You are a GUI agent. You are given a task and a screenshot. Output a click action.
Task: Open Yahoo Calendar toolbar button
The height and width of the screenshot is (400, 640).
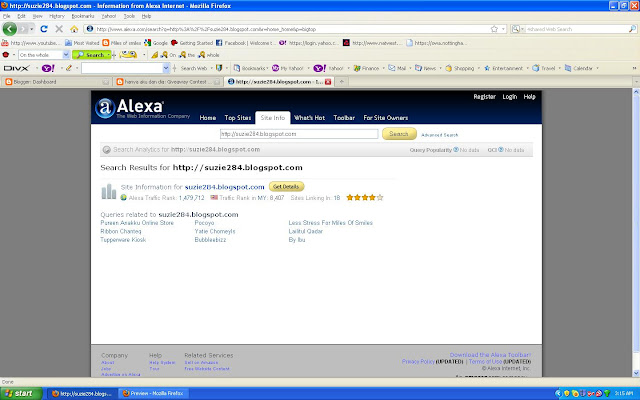tap(579, 68)
